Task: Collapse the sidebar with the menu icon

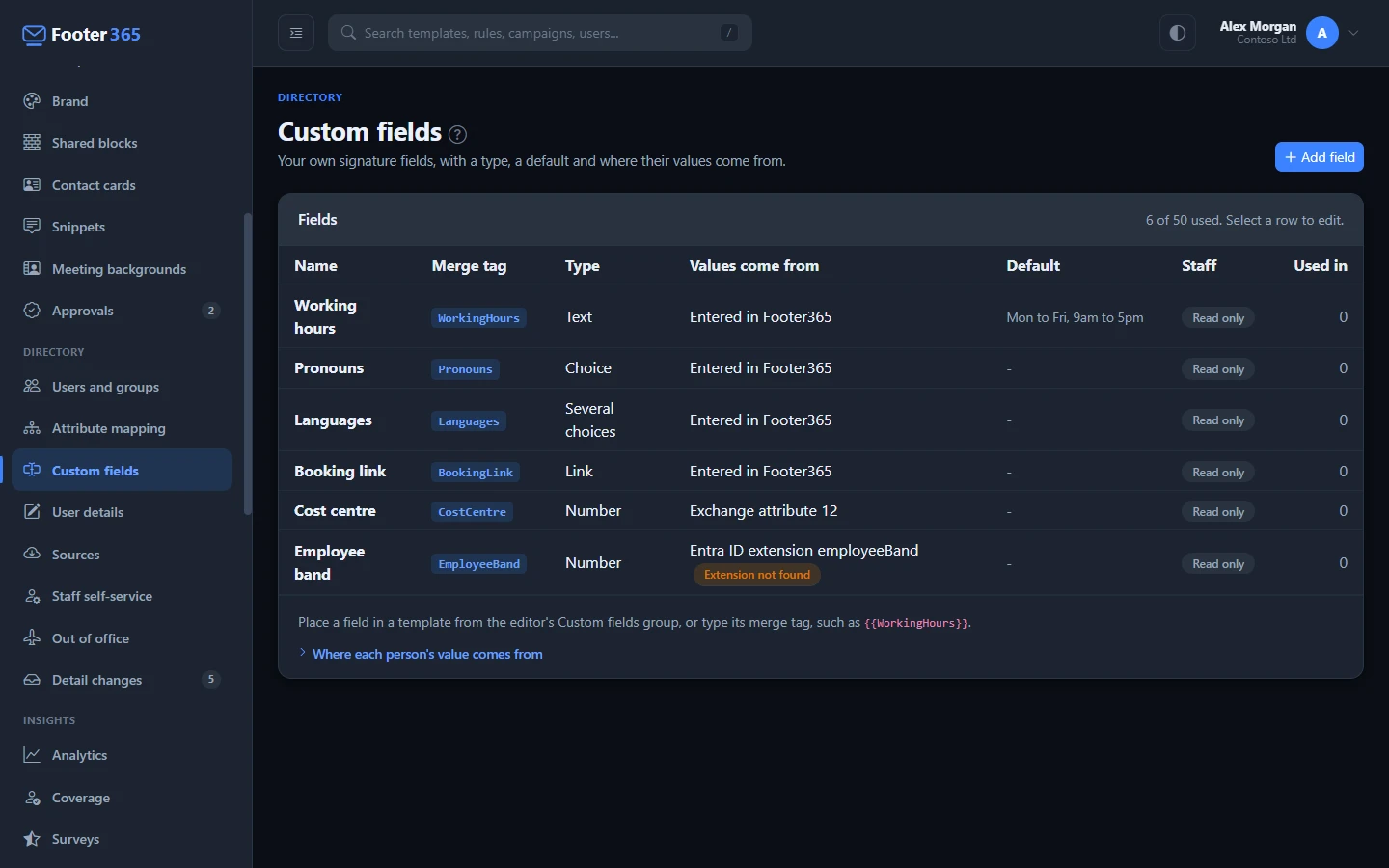Action: tap(296, 33)
